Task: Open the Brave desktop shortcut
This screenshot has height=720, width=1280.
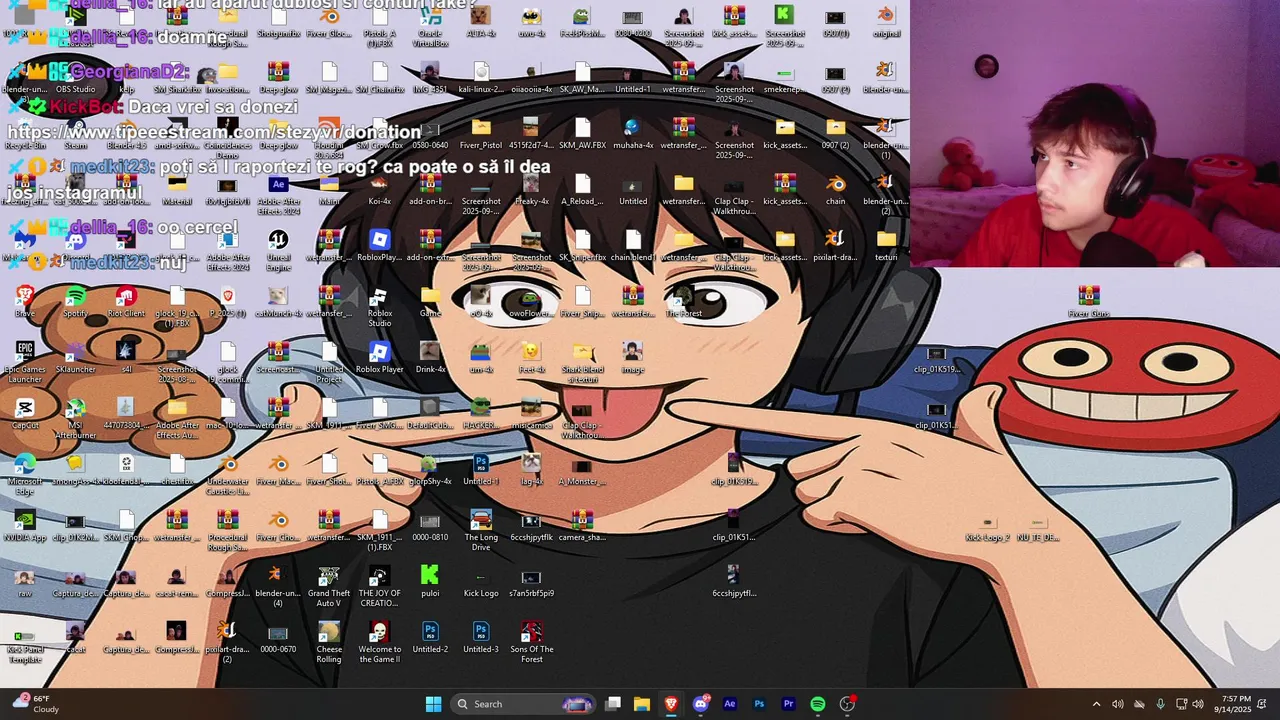Action: (25, 301)
